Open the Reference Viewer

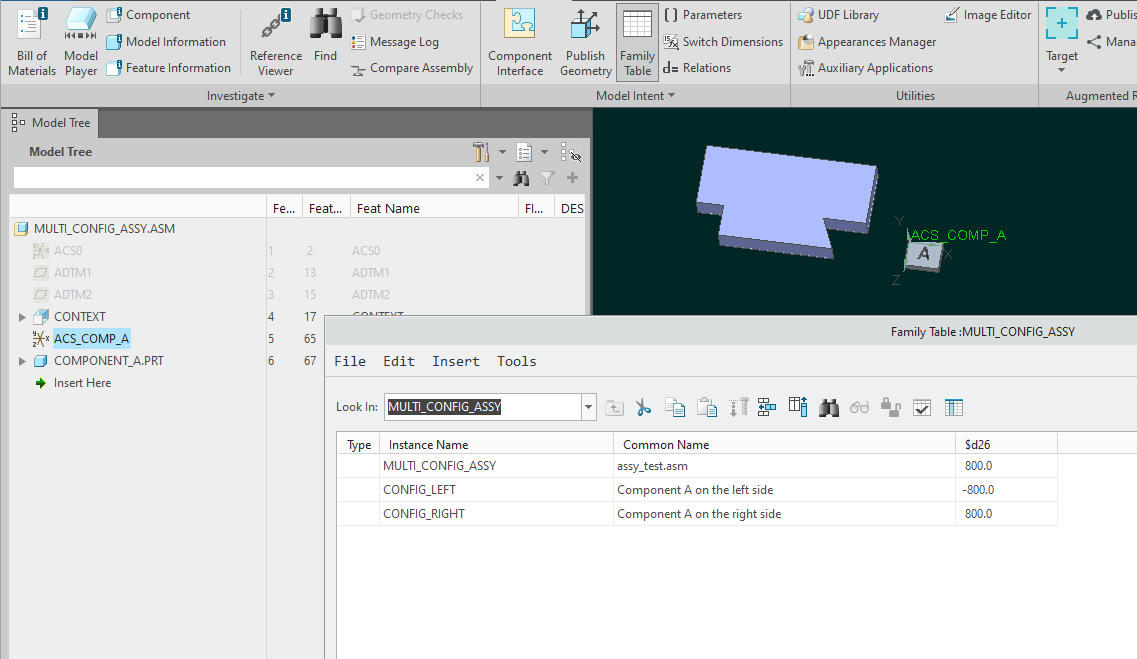pyautogui.click(x=275, y=42)
